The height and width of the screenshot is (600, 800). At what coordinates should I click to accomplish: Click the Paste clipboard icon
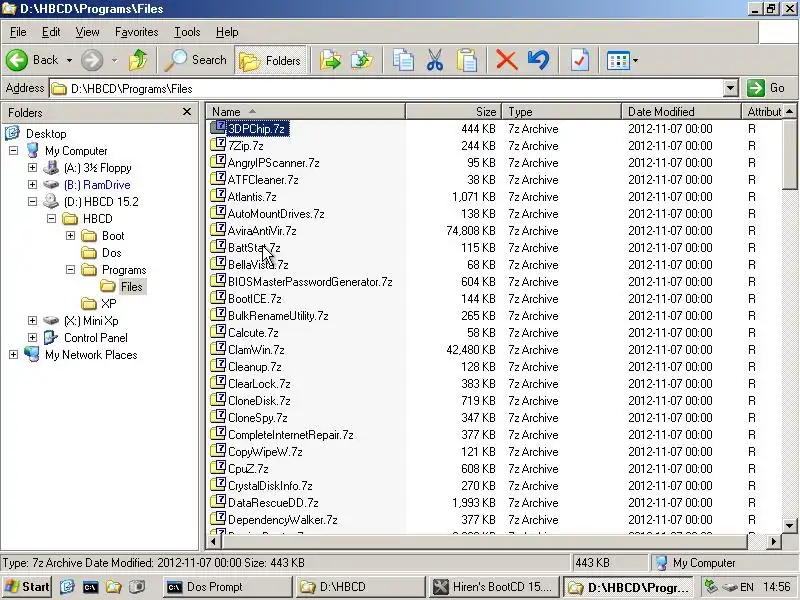click(x=466, y=60)
